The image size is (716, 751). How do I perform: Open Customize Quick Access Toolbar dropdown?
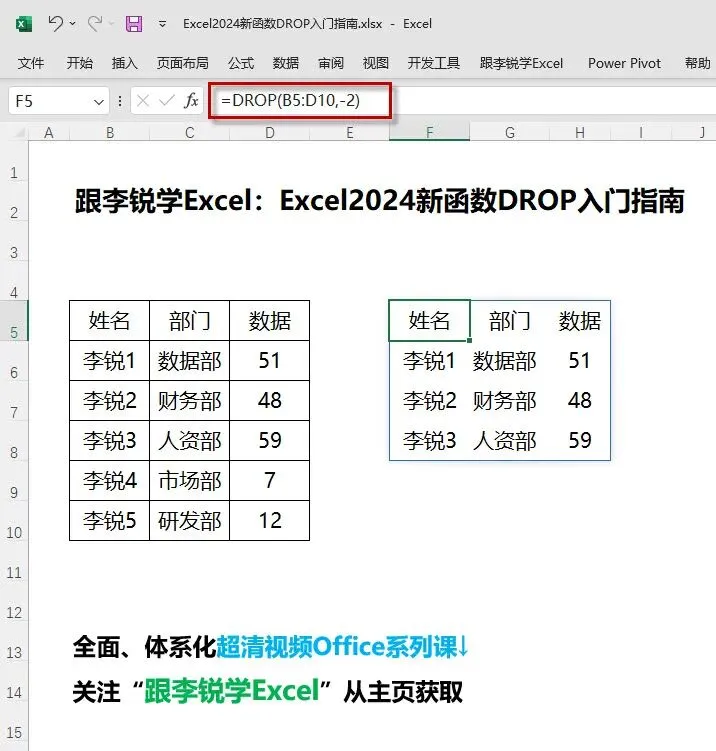point(163,24)
